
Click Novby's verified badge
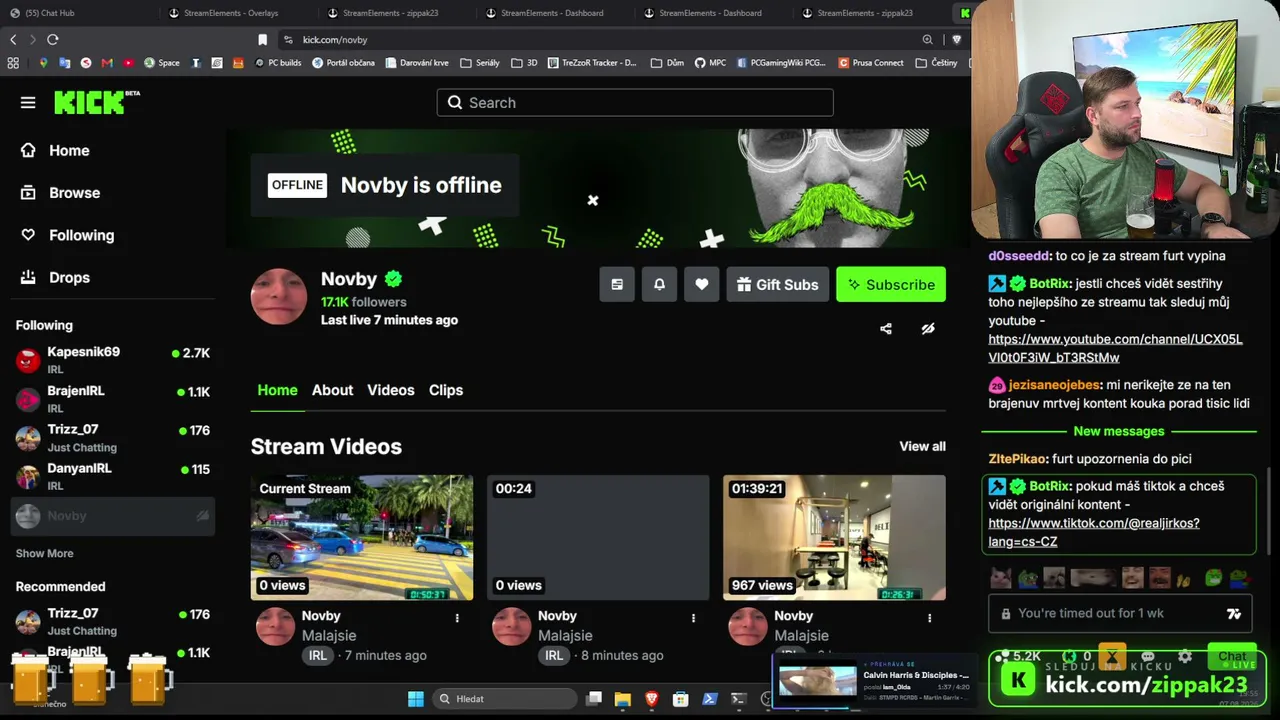click(394, 279)
